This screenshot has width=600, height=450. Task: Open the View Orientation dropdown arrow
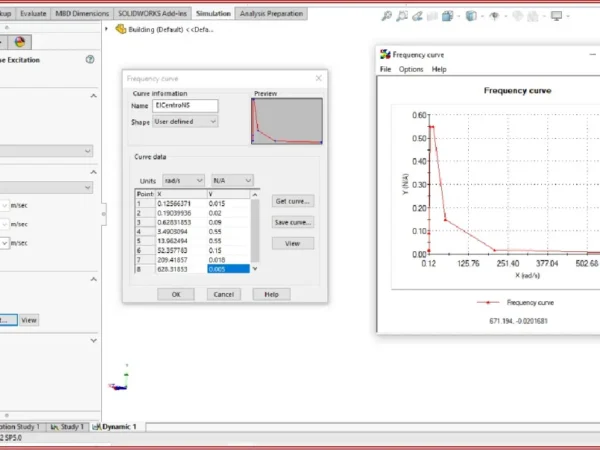pos(459,16)
